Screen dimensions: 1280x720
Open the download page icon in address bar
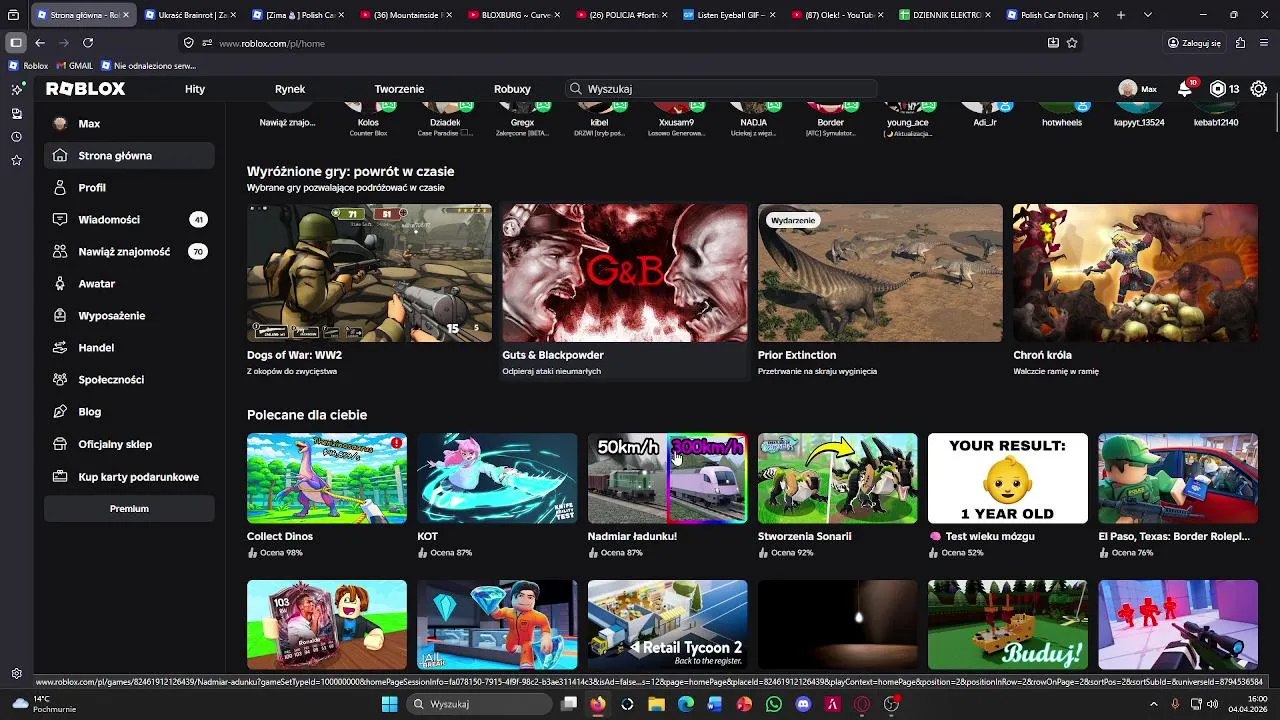(x=1053, y=43)
